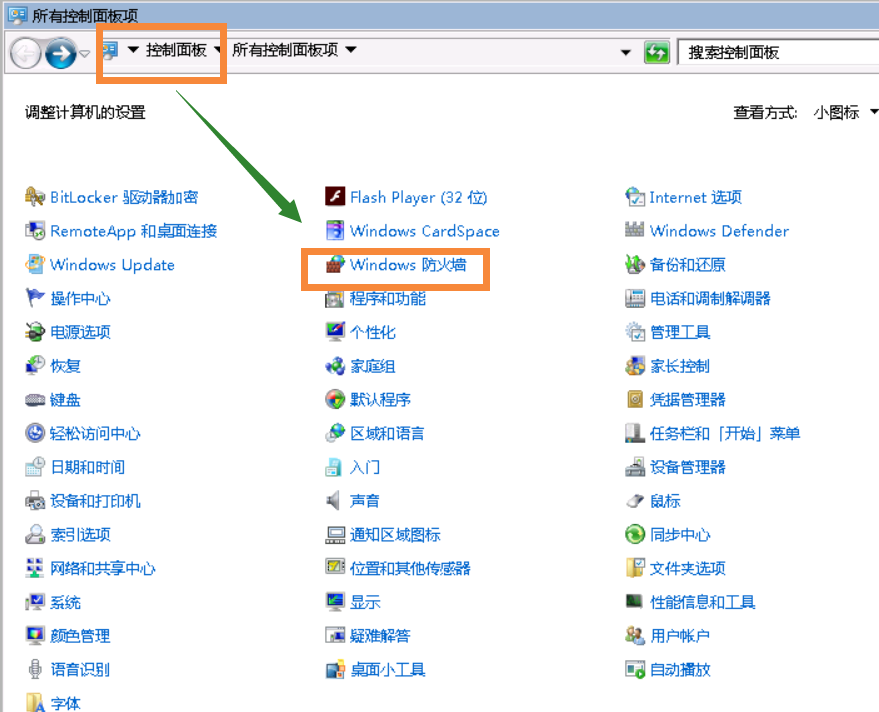
Task: Click the 设备和打印机 printer icon
Action: [x=35, y=501]
